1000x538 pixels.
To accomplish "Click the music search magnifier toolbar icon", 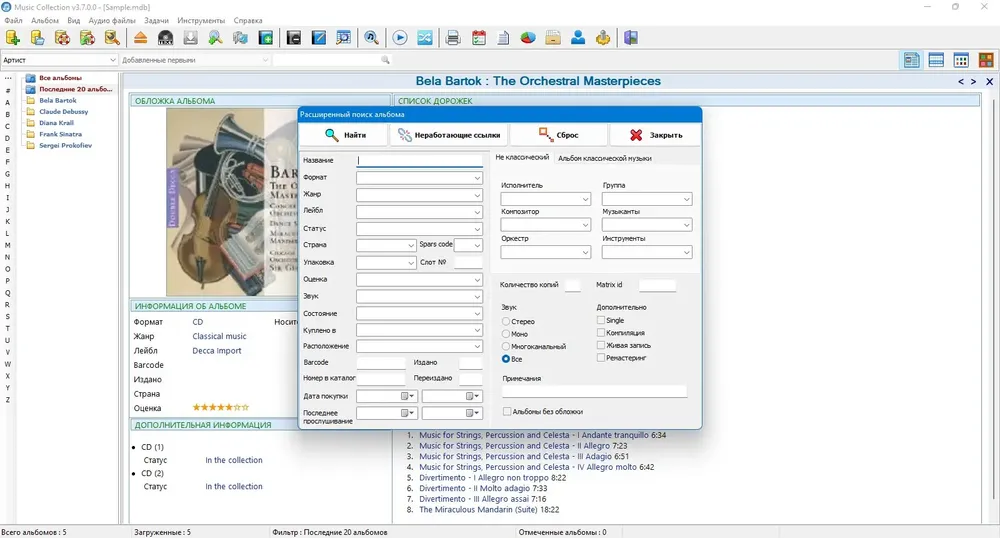I will (371, 38).
